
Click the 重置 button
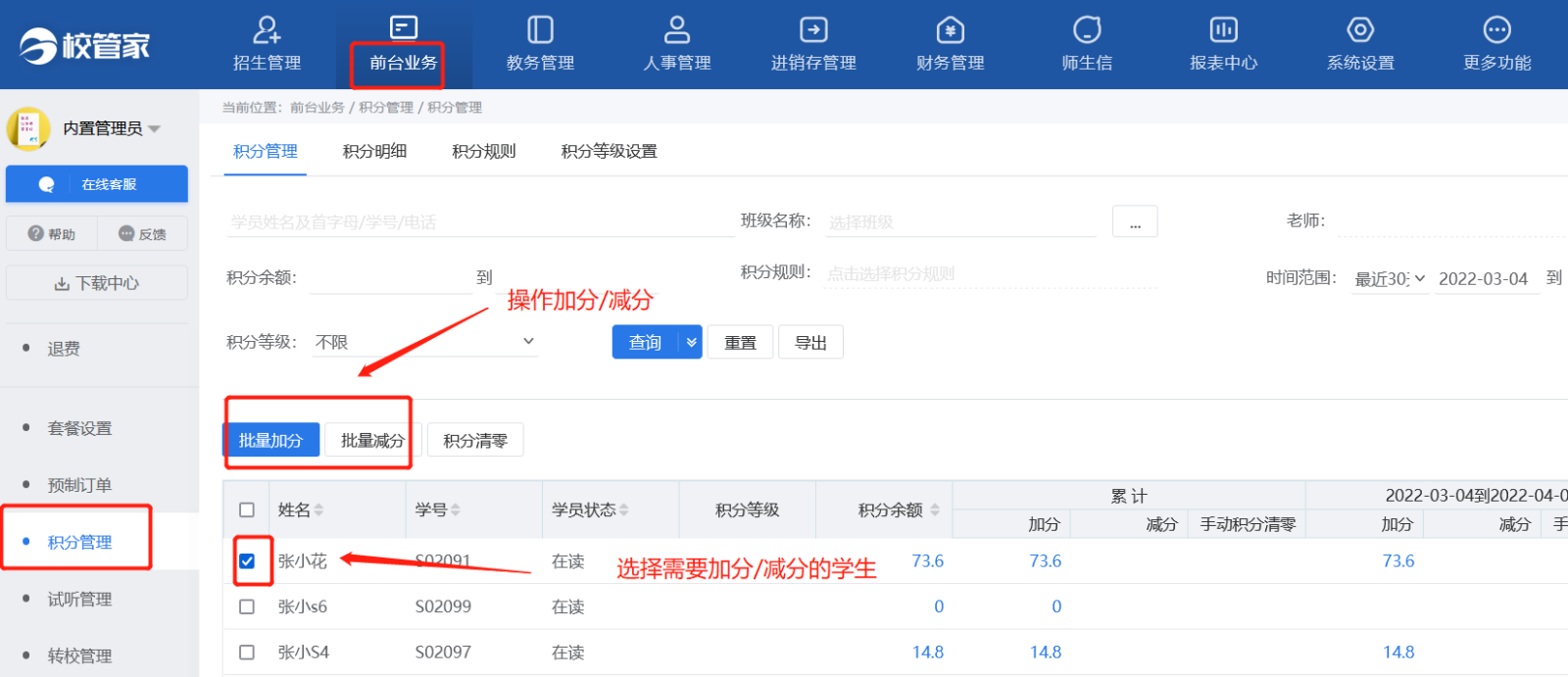point(740,342)
